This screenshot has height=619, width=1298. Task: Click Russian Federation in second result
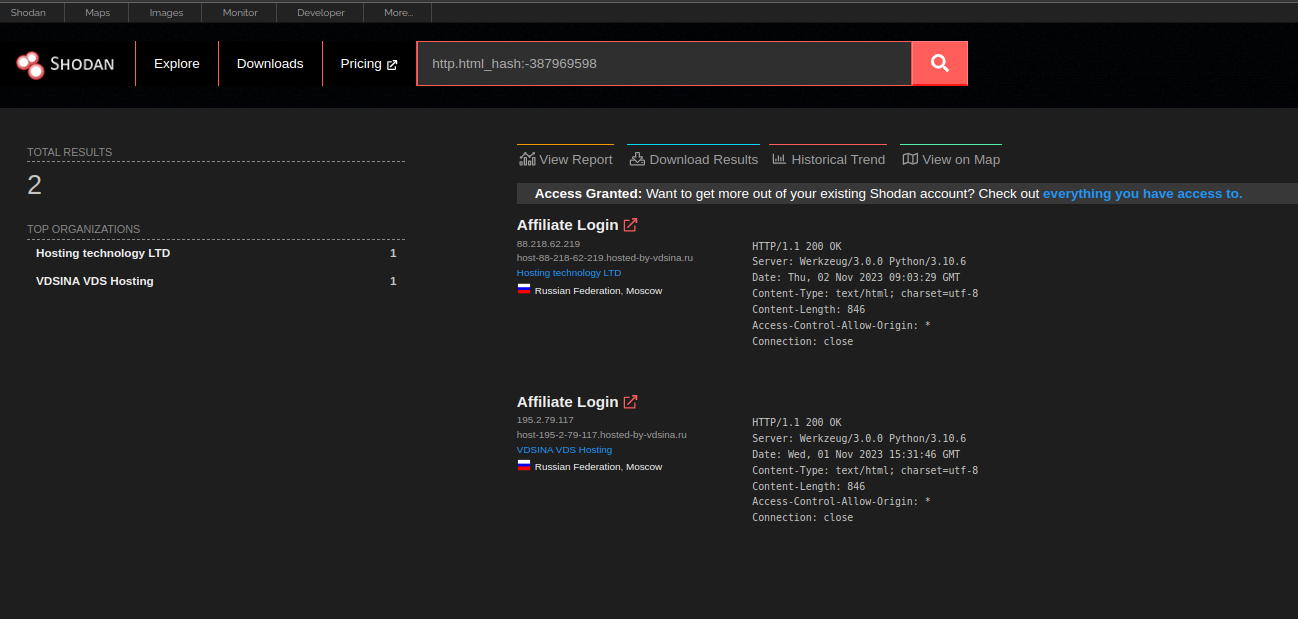pyautogui.click(x=578, y=467)
